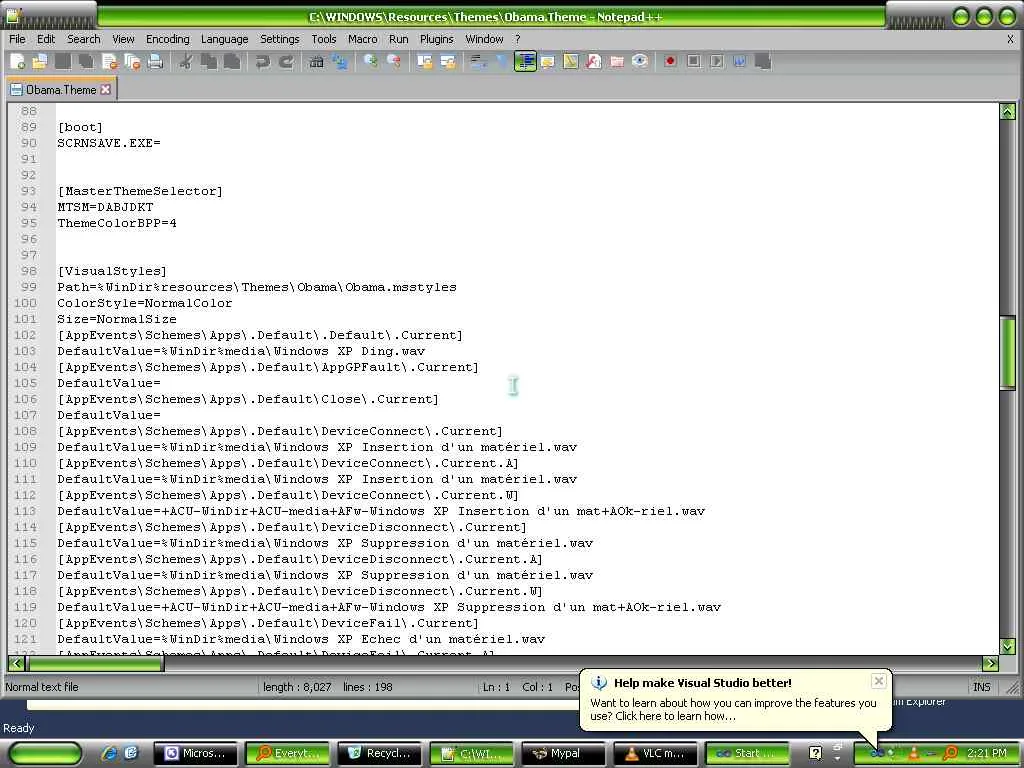Open Find with the binoculars icon
Image resolution: width=1024 pixels, height=768 pixels.
[316, 61]
